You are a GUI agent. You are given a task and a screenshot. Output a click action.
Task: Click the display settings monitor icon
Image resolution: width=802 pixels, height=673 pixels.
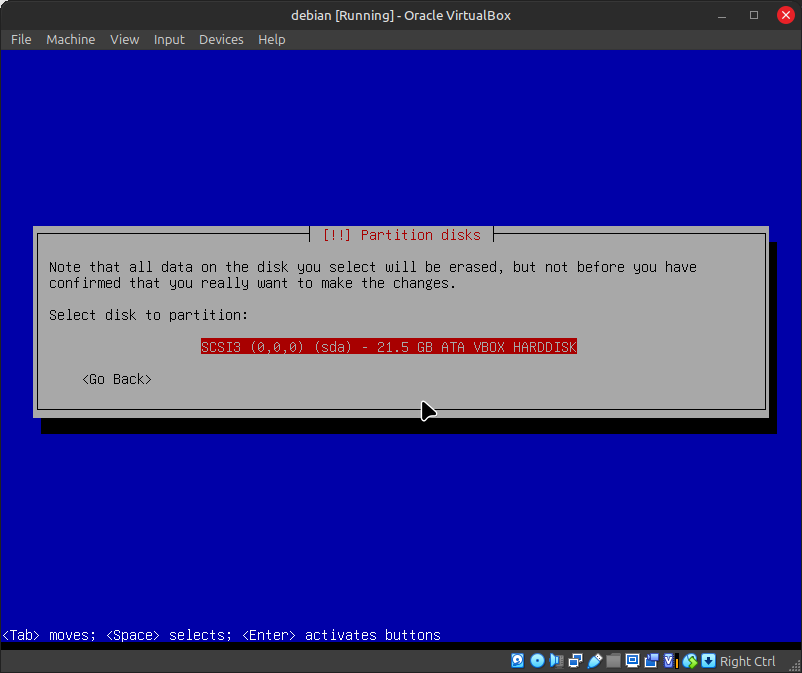pyautogui.click(x=632, y=661)
